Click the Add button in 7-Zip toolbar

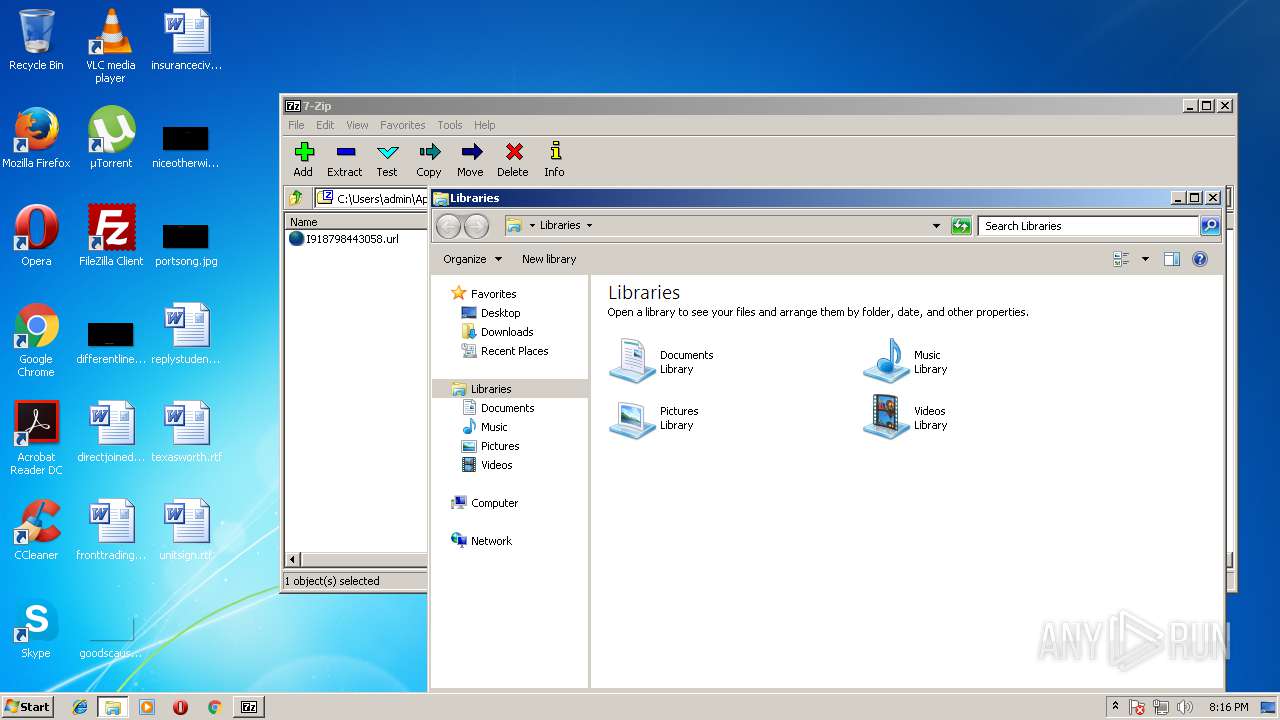[303, 159]
